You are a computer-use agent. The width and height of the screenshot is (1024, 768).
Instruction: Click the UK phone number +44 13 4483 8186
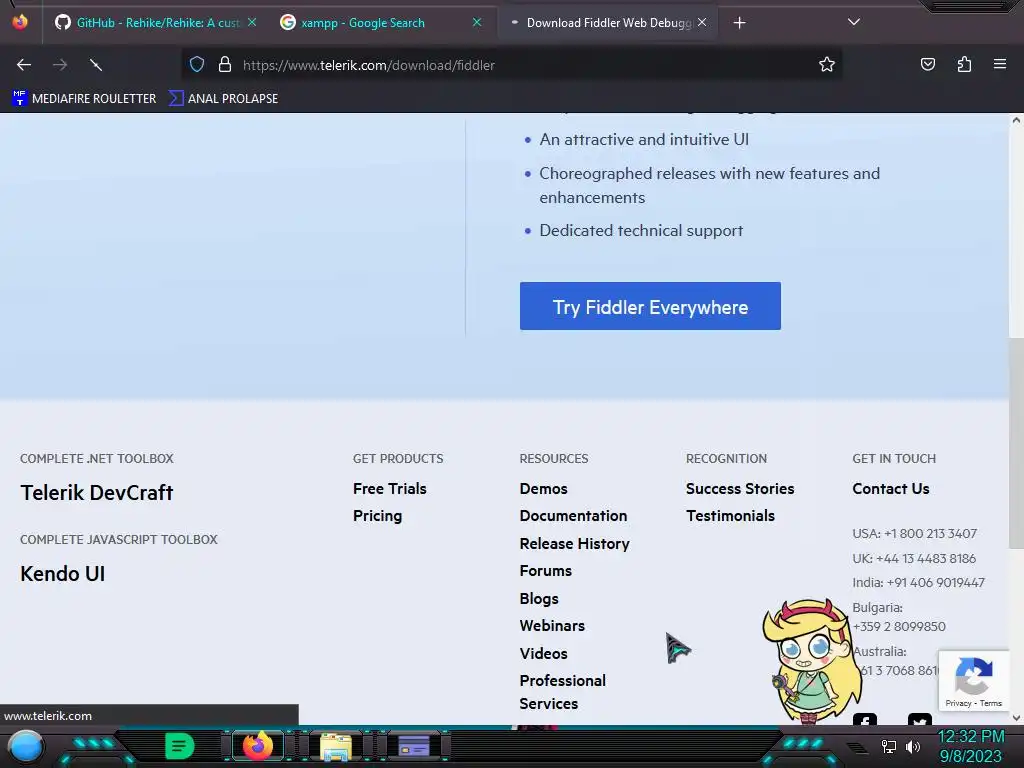point(926,558)
